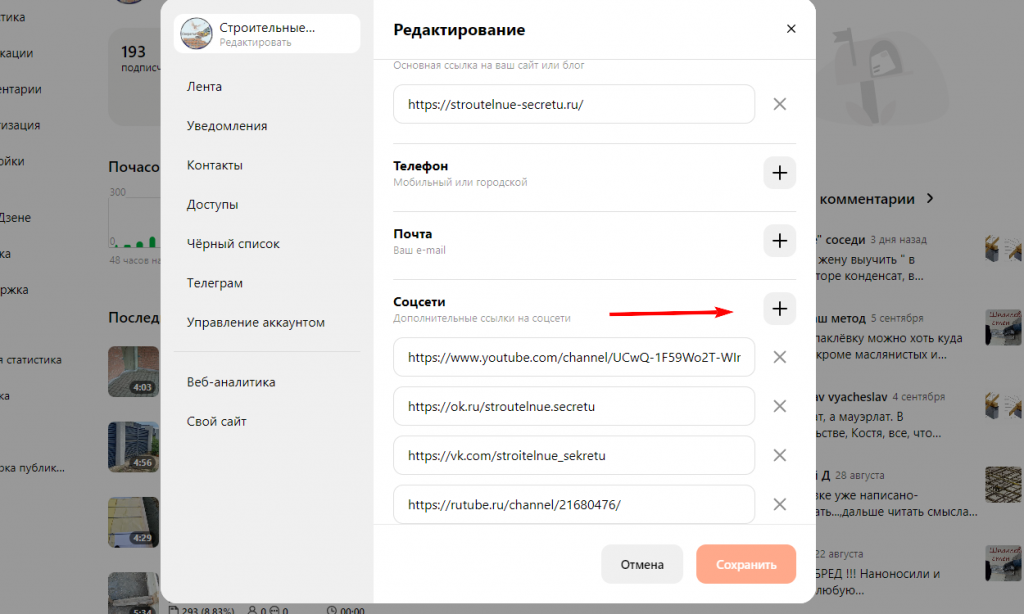1024x614 pixels.
Task: Delete the vk.com social link
Action: pyautogui.click(x=779, y=455)
